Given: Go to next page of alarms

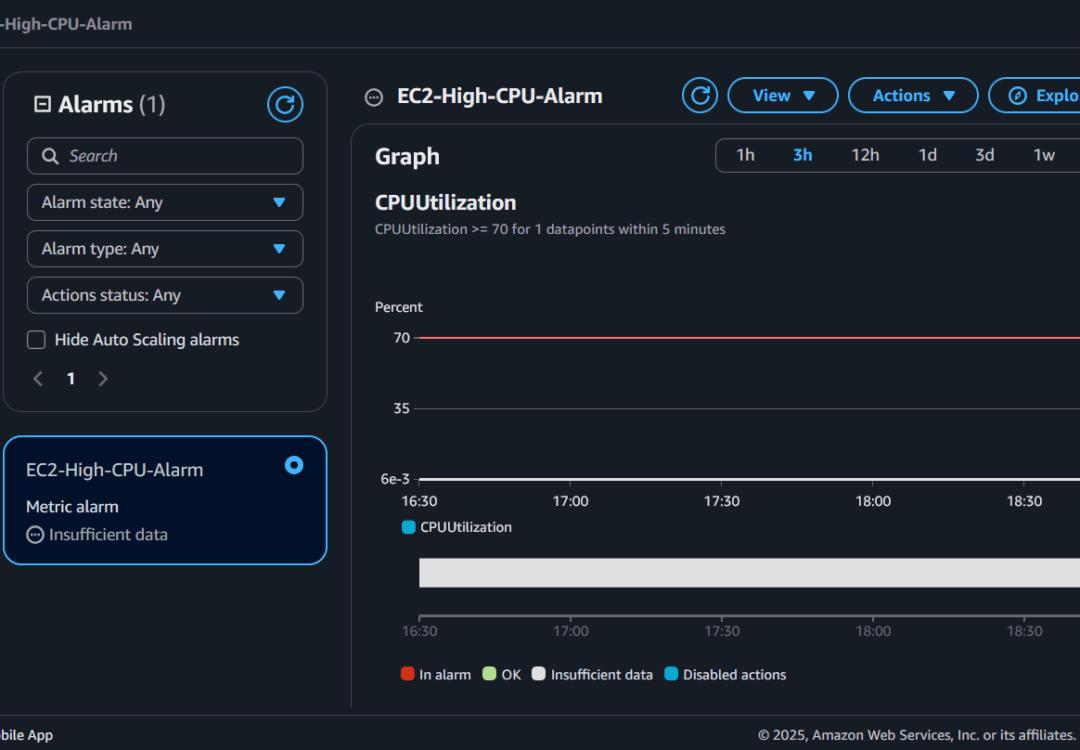Looking at the screenshot, I should click(103, 378).
